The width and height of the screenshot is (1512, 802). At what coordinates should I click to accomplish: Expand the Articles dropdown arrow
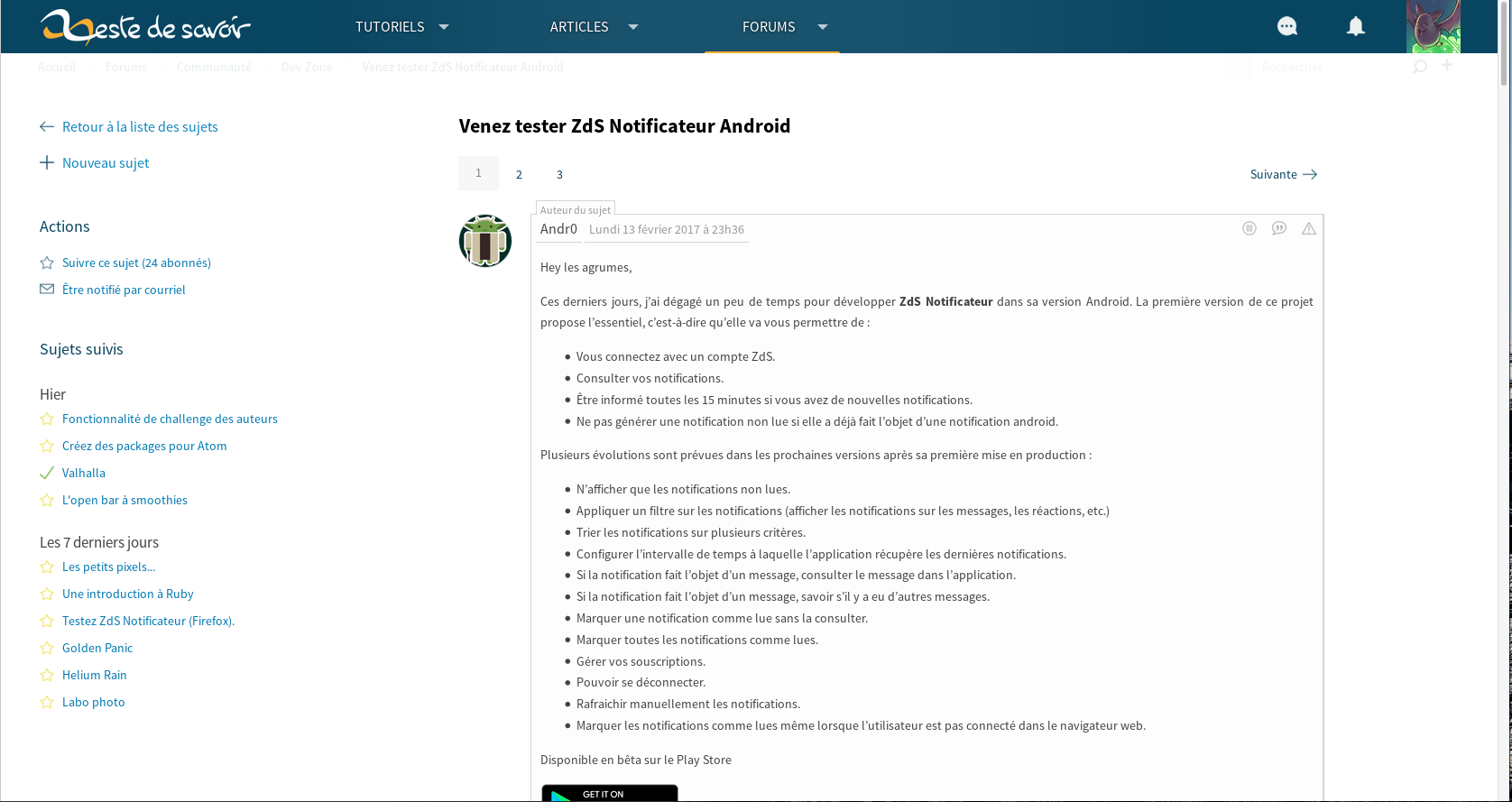633,27
